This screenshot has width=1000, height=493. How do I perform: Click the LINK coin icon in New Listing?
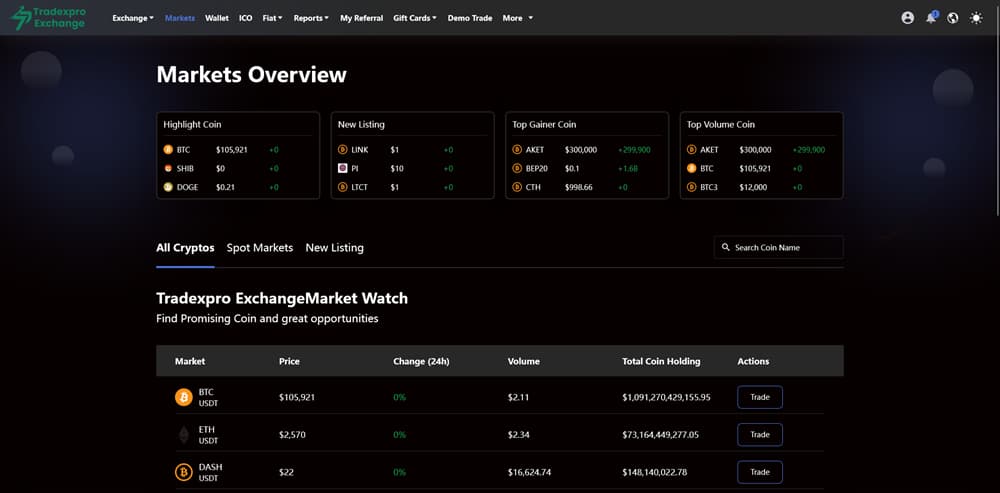pyautogui.click(x=342, y=150)
